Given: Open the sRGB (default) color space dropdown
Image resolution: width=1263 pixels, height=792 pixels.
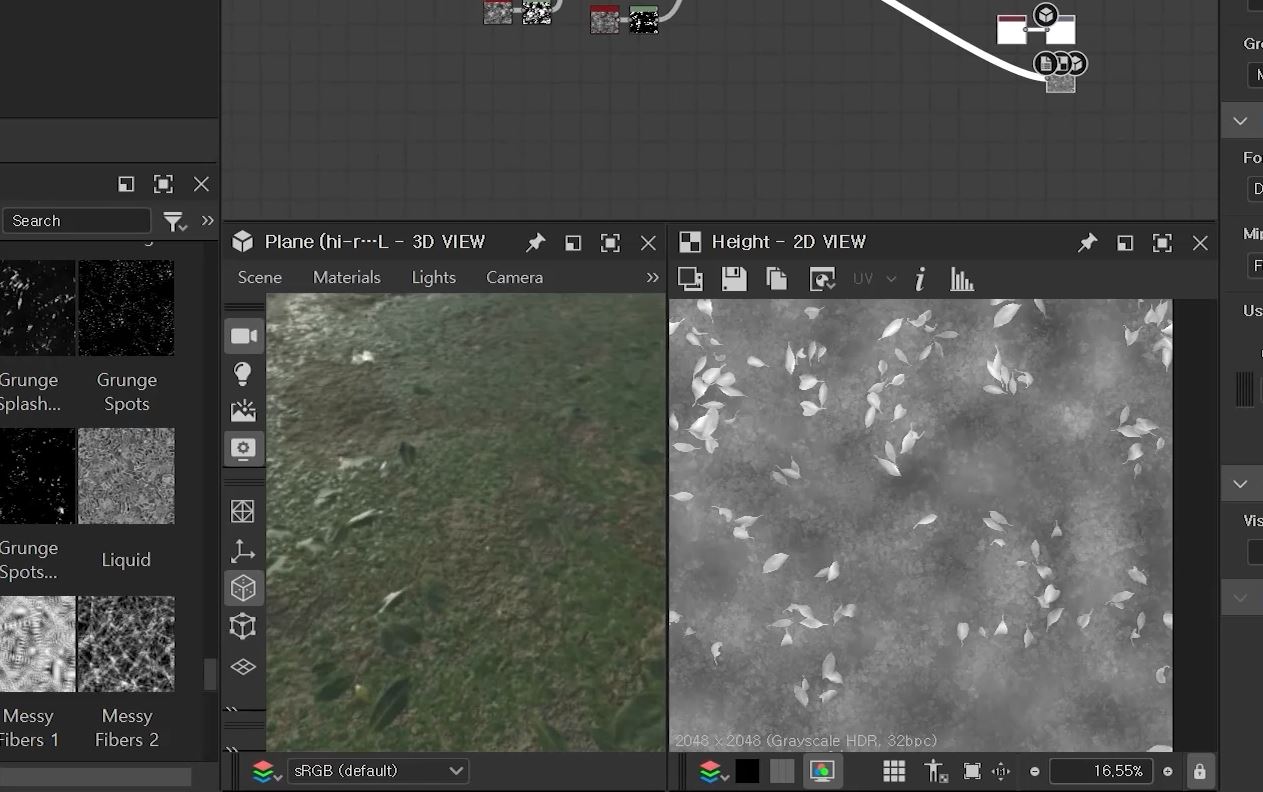Looking at the screenshot, I should (x=377, y=771).
